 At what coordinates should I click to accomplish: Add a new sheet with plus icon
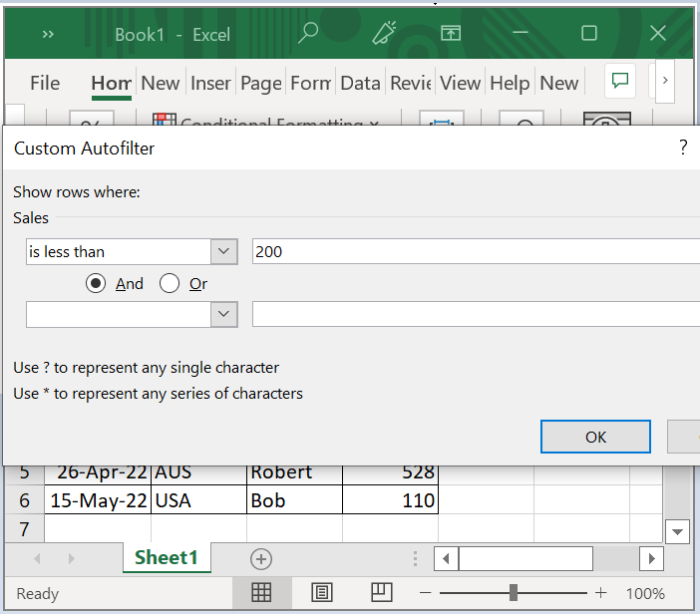[261, 558]
